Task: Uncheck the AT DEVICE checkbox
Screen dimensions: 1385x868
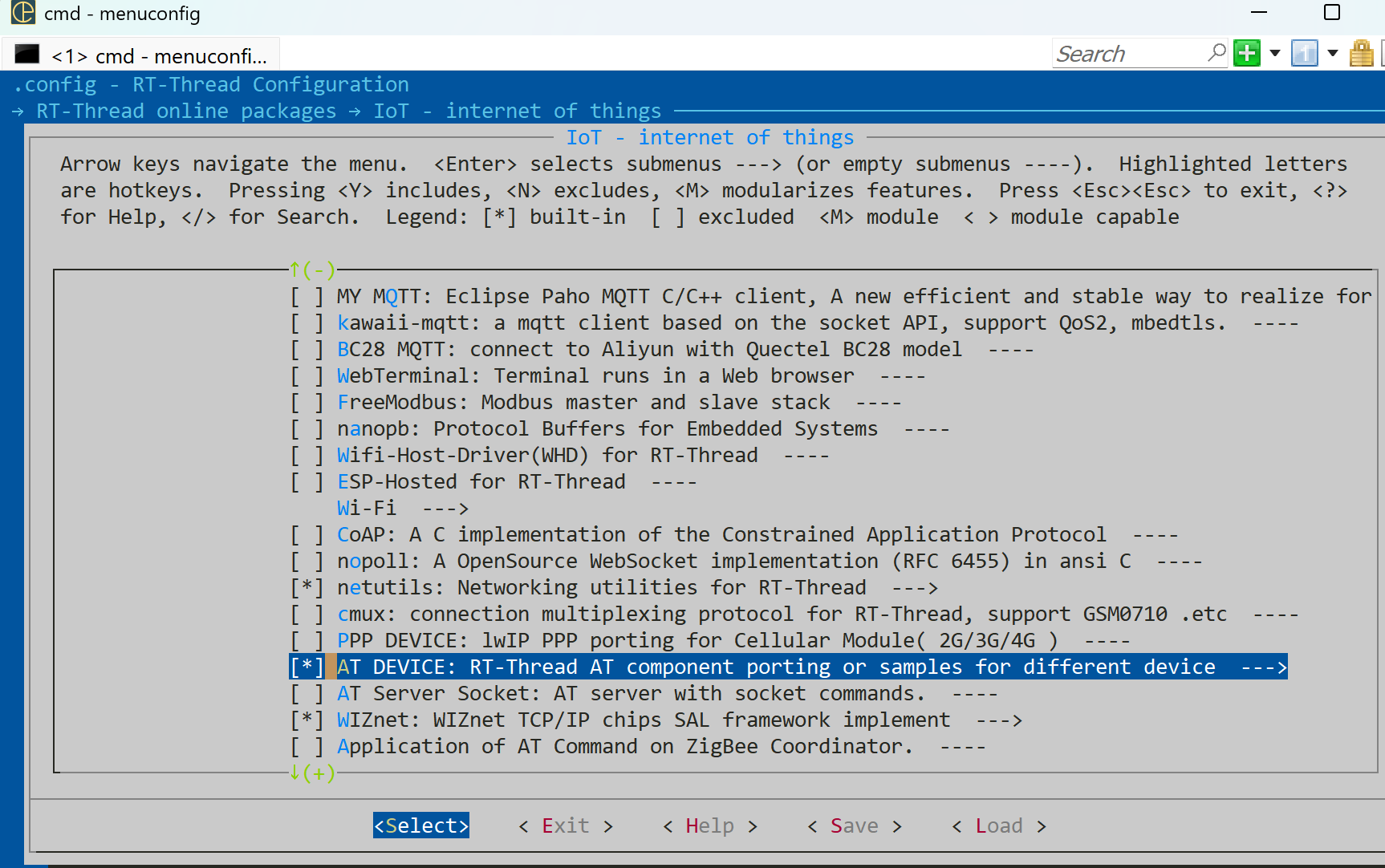Action: (x=307, y=667)
